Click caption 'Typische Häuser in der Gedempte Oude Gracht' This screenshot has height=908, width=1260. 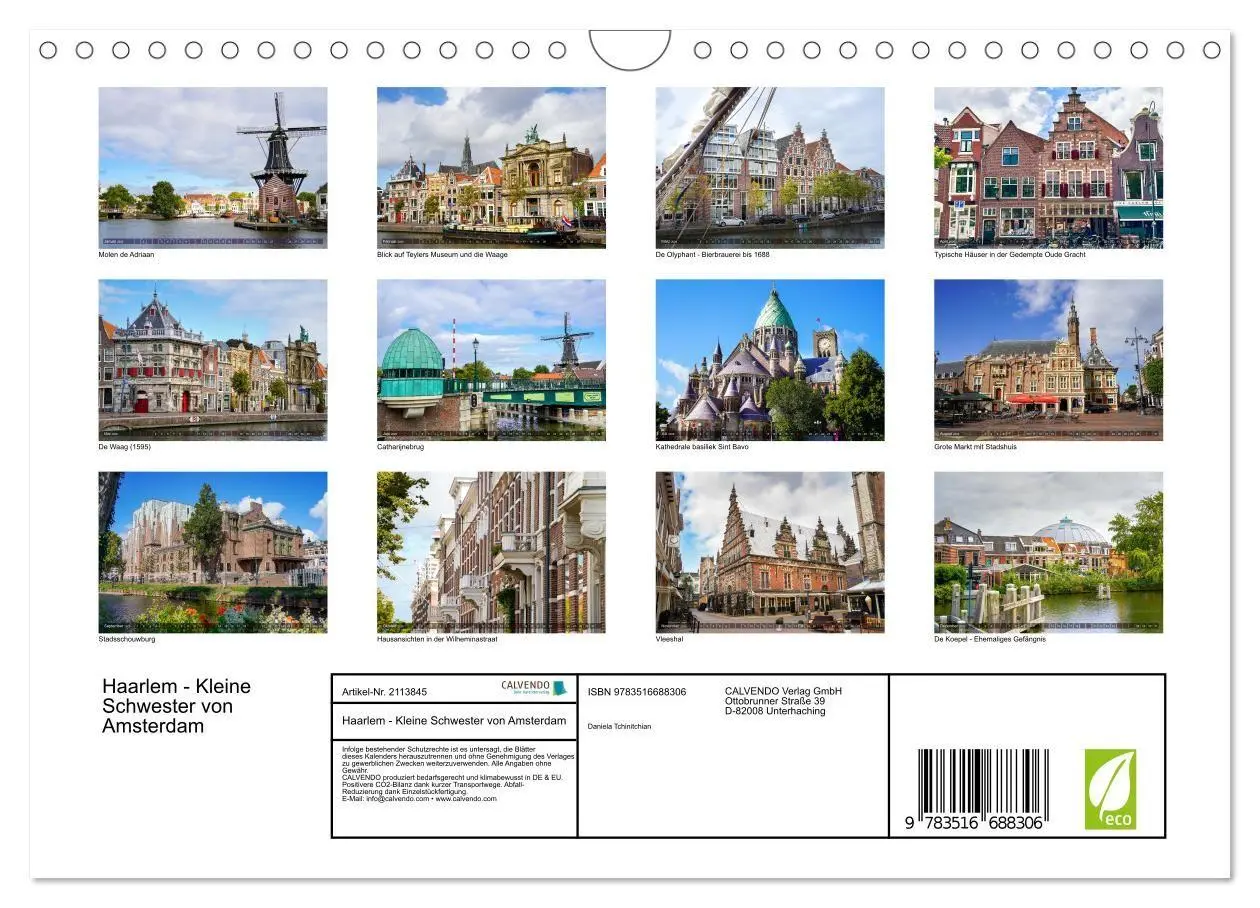click(x=1009, y=255)
